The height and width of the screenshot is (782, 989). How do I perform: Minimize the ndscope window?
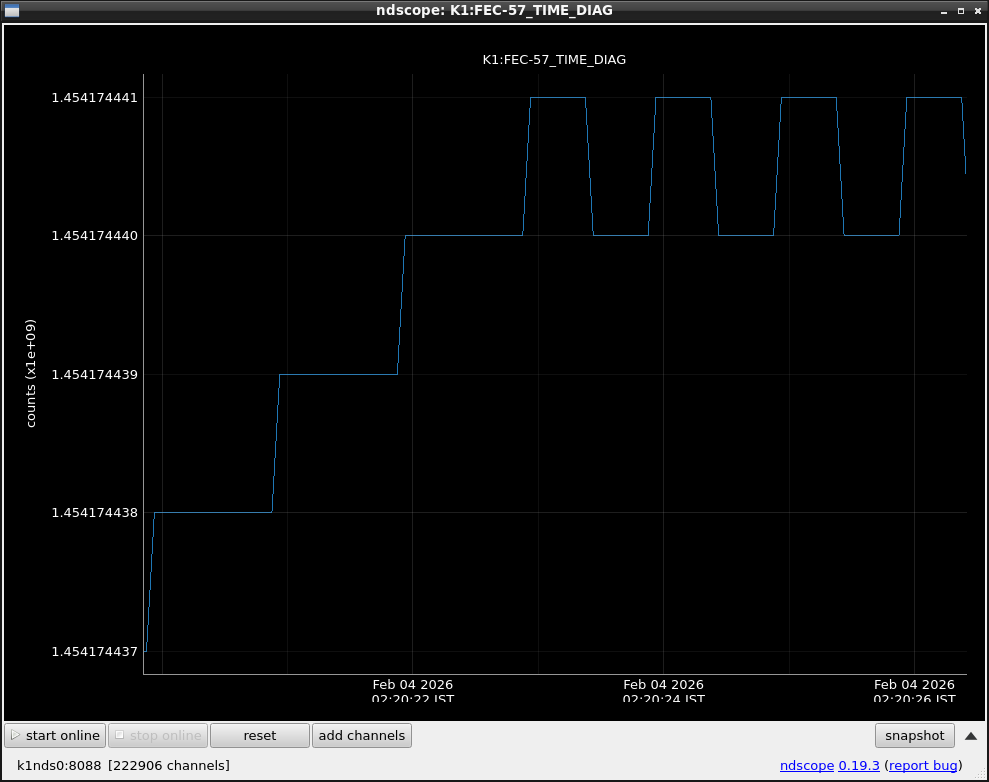pyautogui.click(x=943, y=11)
